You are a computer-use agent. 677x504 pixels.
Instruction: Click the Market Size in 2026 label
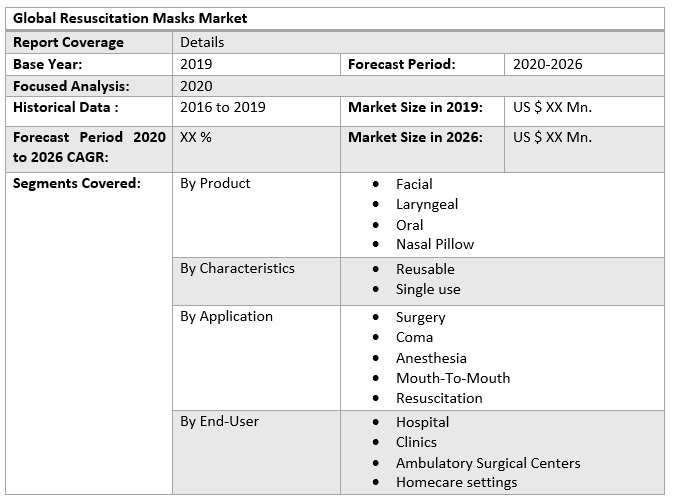click(x=415, y=137)
